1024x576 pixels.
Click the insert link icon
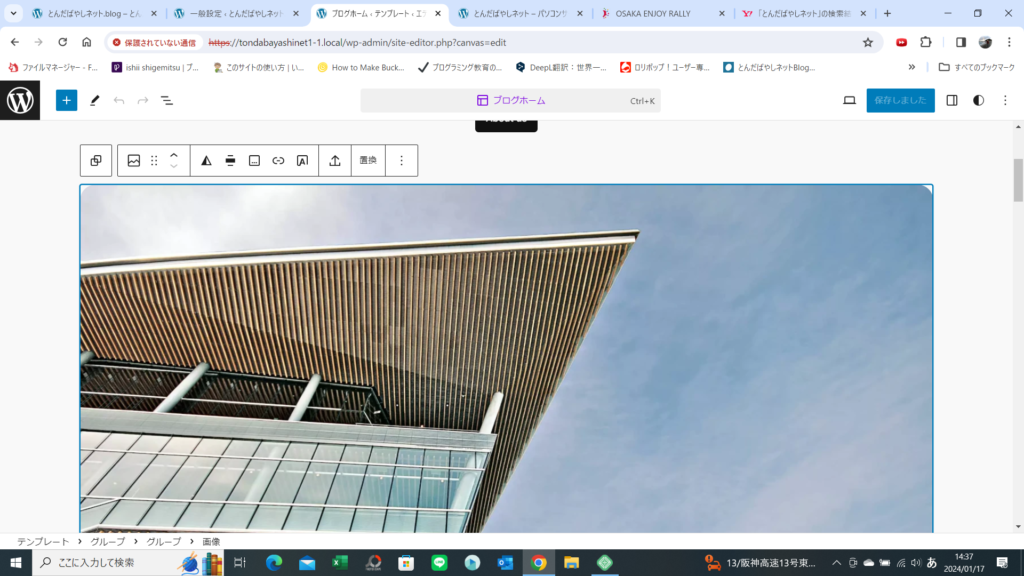coord(278,160)
